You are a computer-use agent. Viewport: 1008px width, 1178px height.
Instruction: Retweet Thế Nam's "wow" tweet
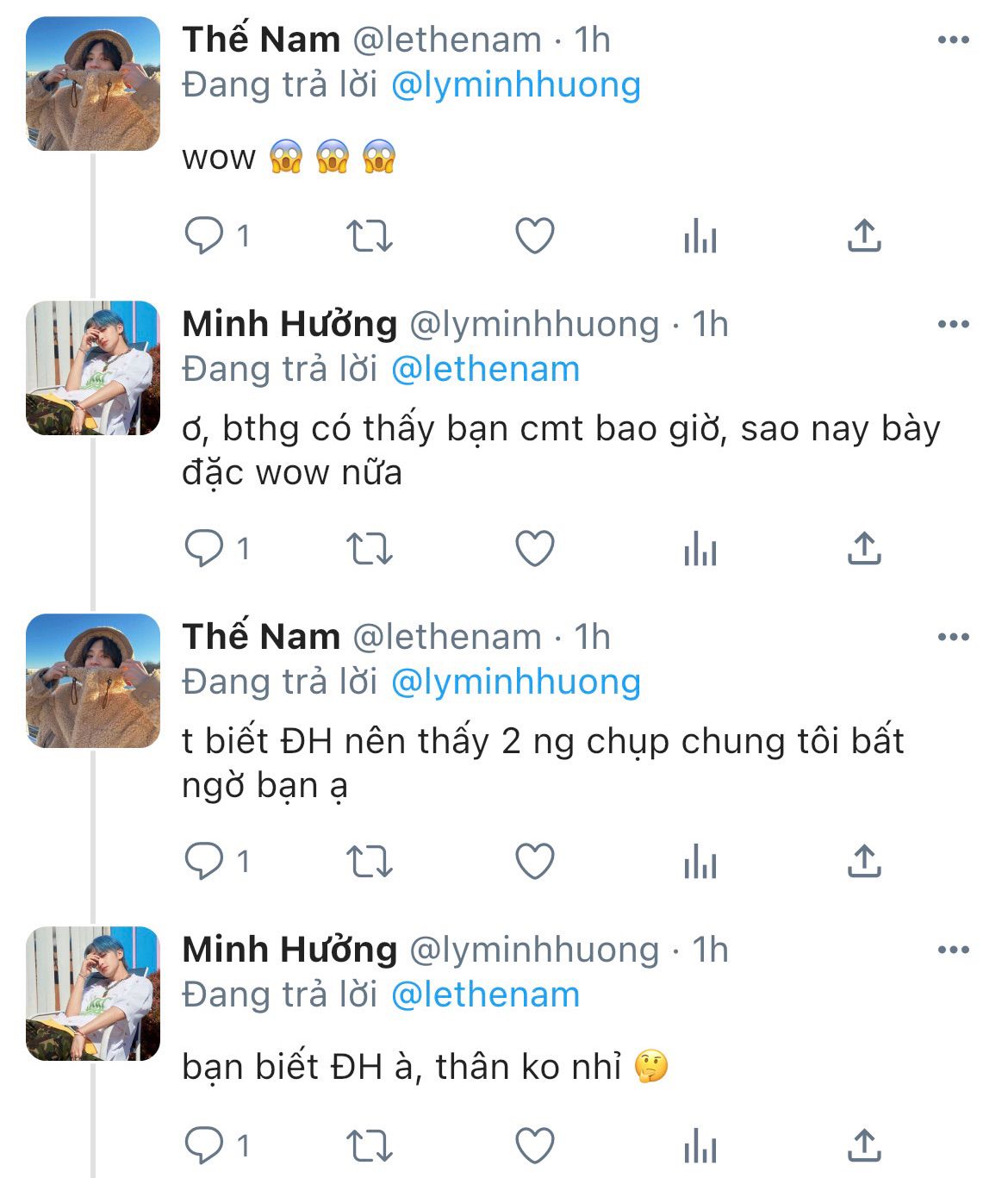click(x=369, y=235)
